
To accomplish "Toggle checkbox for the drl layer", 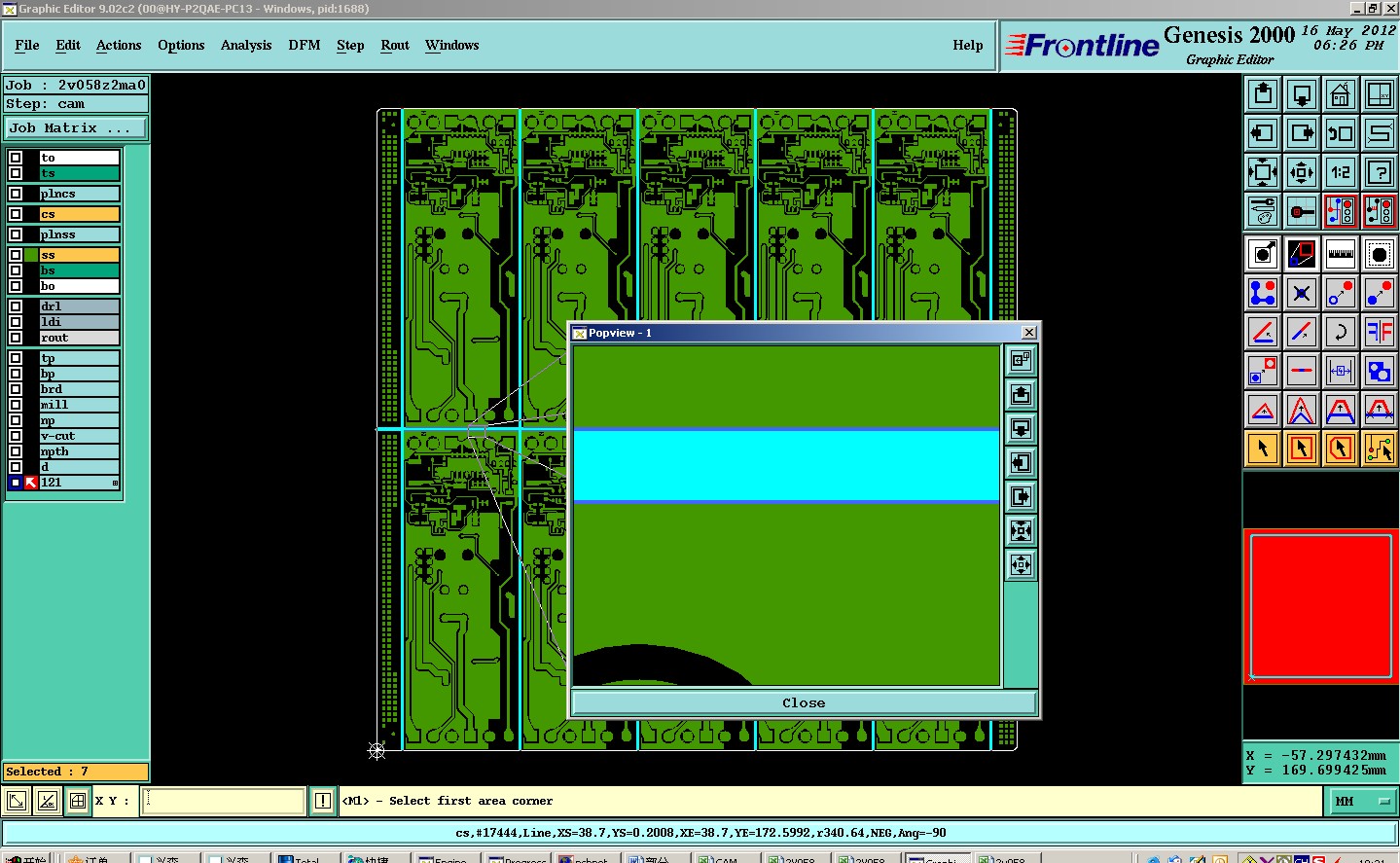I will click(x=16, y=306).
